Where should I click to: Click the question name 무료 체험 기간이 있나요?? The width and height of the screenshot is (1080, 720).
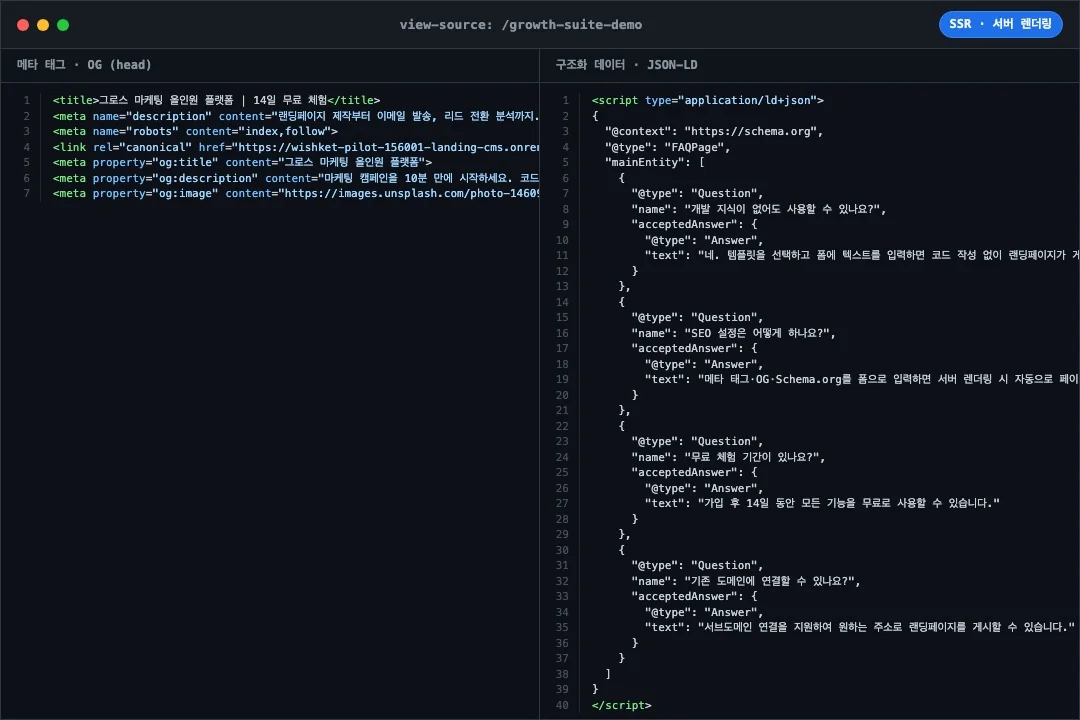point(727,457)
